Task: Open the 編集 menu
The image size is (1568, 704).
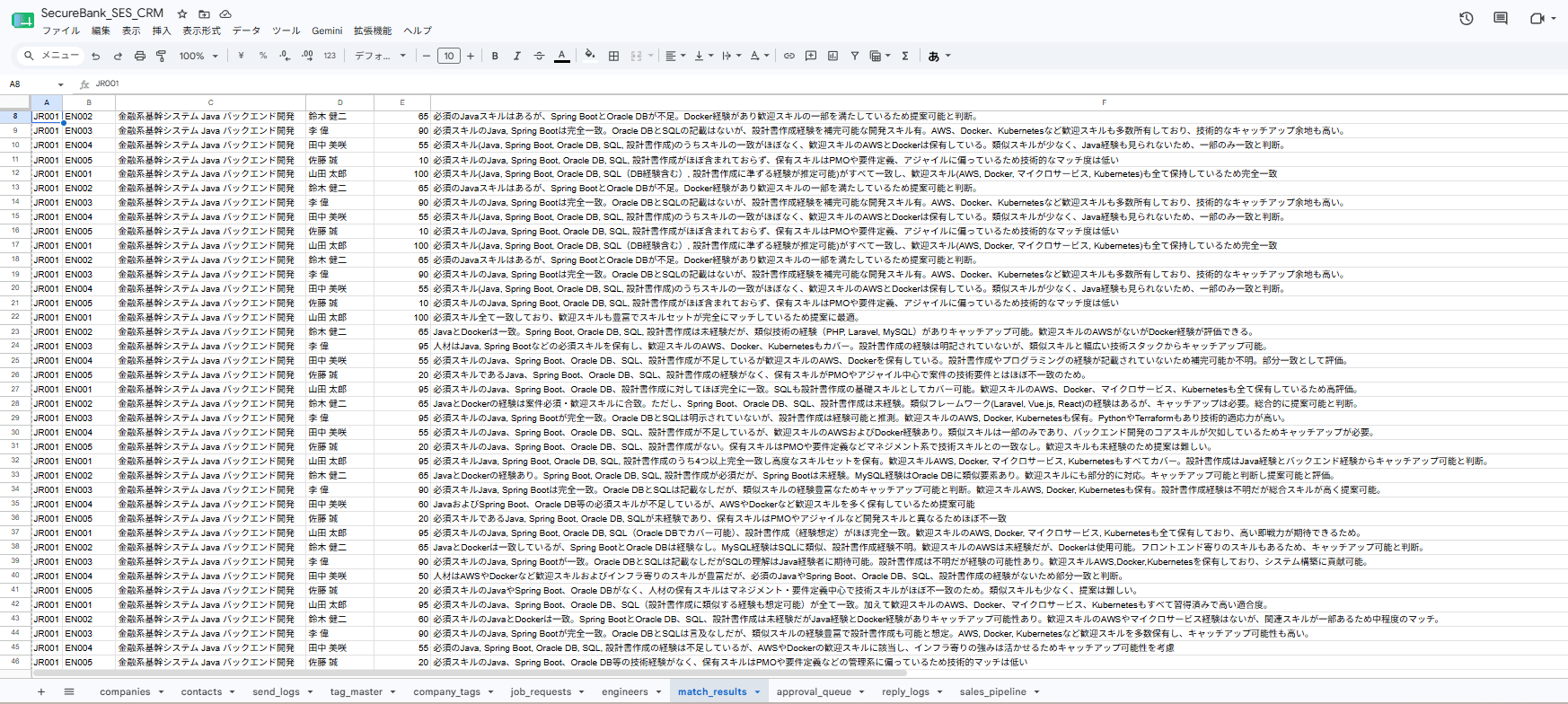Action: 101,31
